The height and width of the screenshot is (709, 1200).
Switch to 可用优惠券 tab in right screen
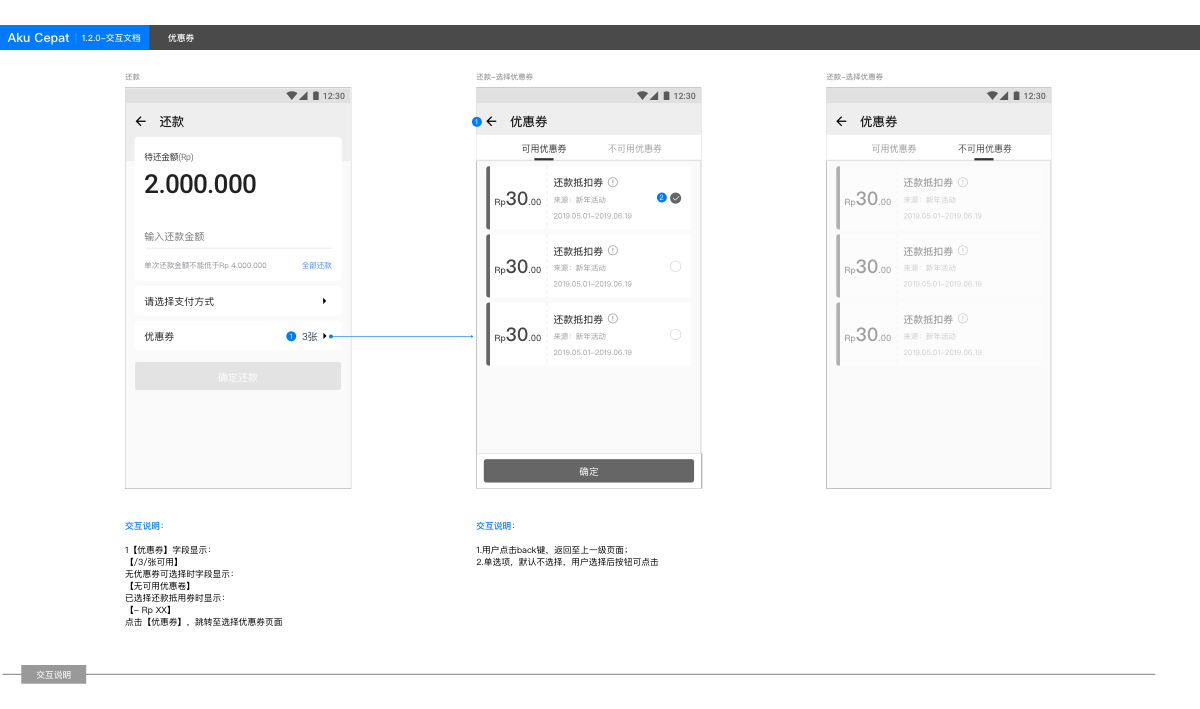point(893,148)
